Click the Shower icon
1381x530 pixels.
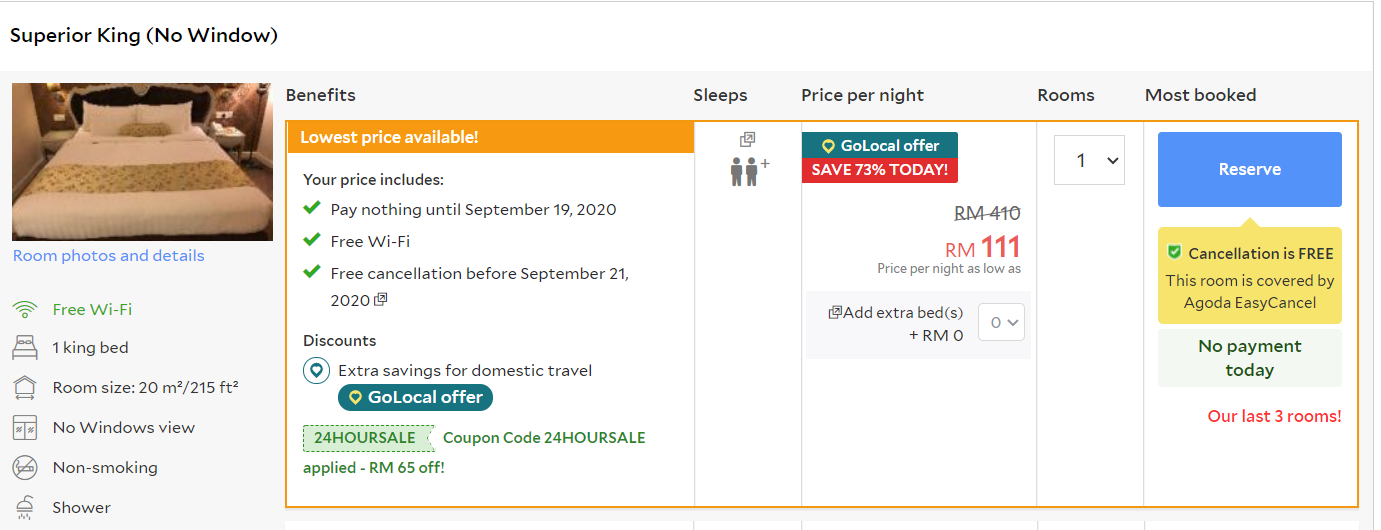tap(25, 507)
